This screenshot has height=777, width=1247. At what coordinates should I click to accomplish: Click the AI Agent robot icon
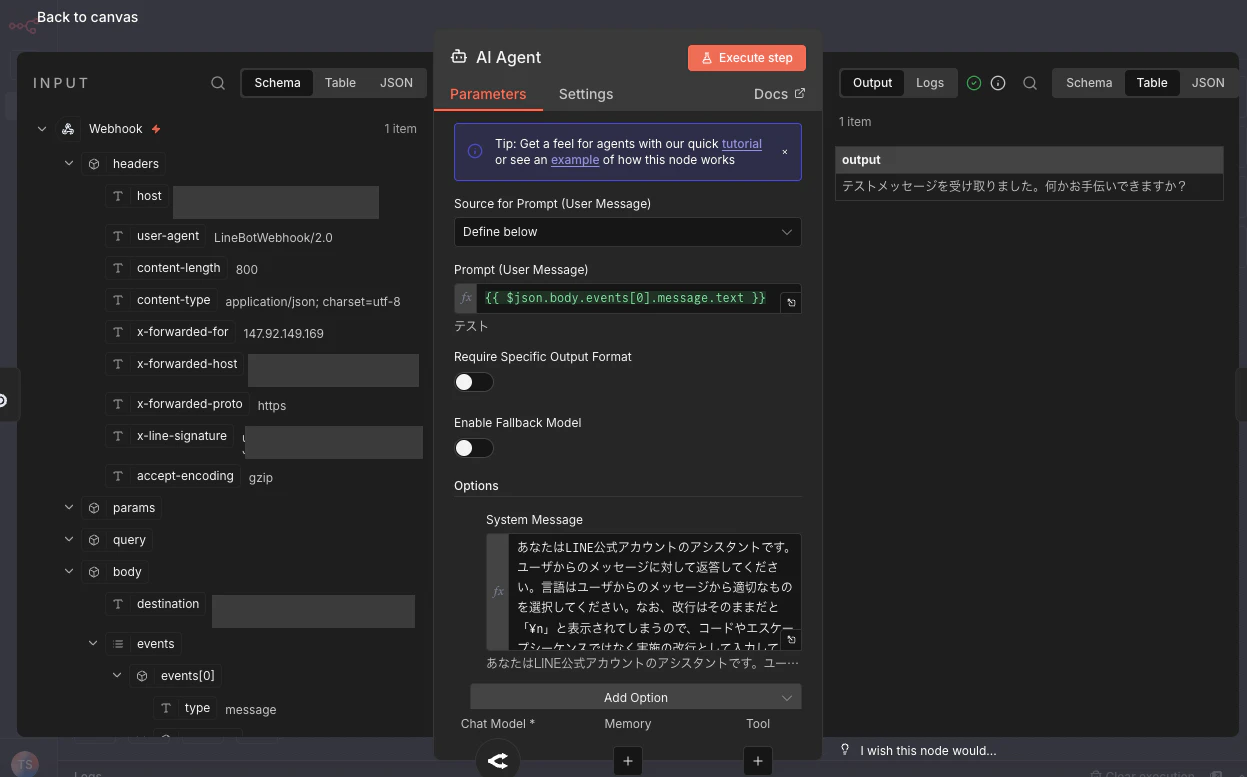coord(459,57)
